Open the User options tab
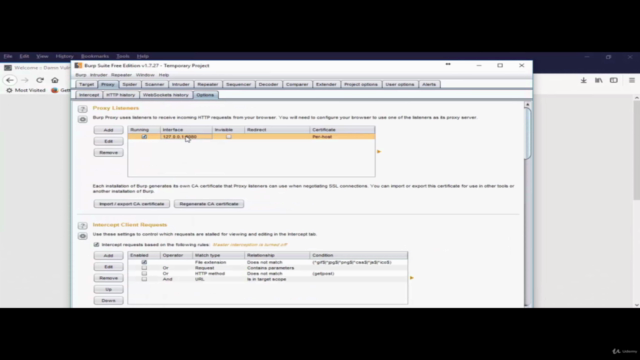 point(400,84)
